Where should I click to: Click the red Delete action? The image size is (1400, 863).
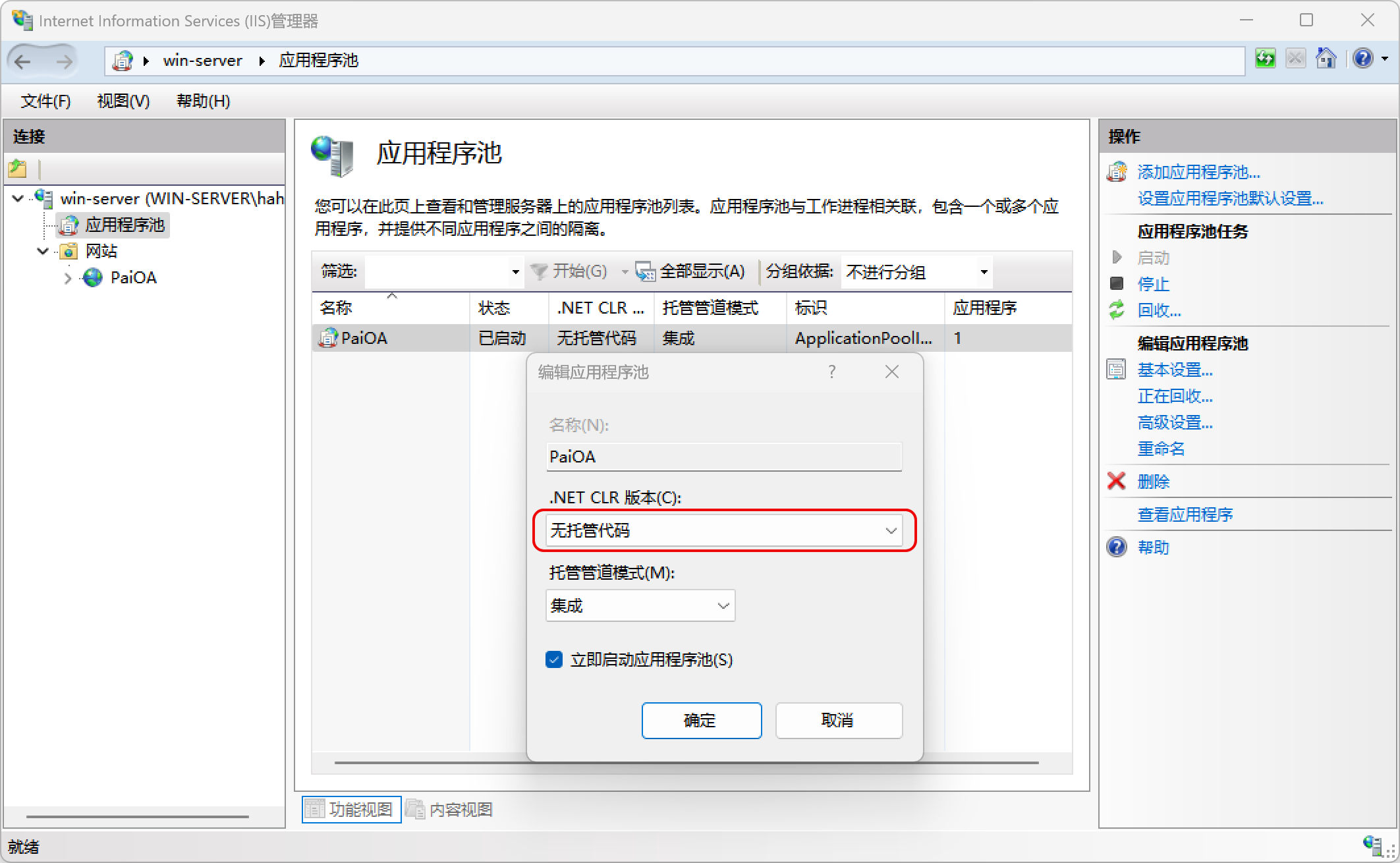click(x=1153, y=482)
